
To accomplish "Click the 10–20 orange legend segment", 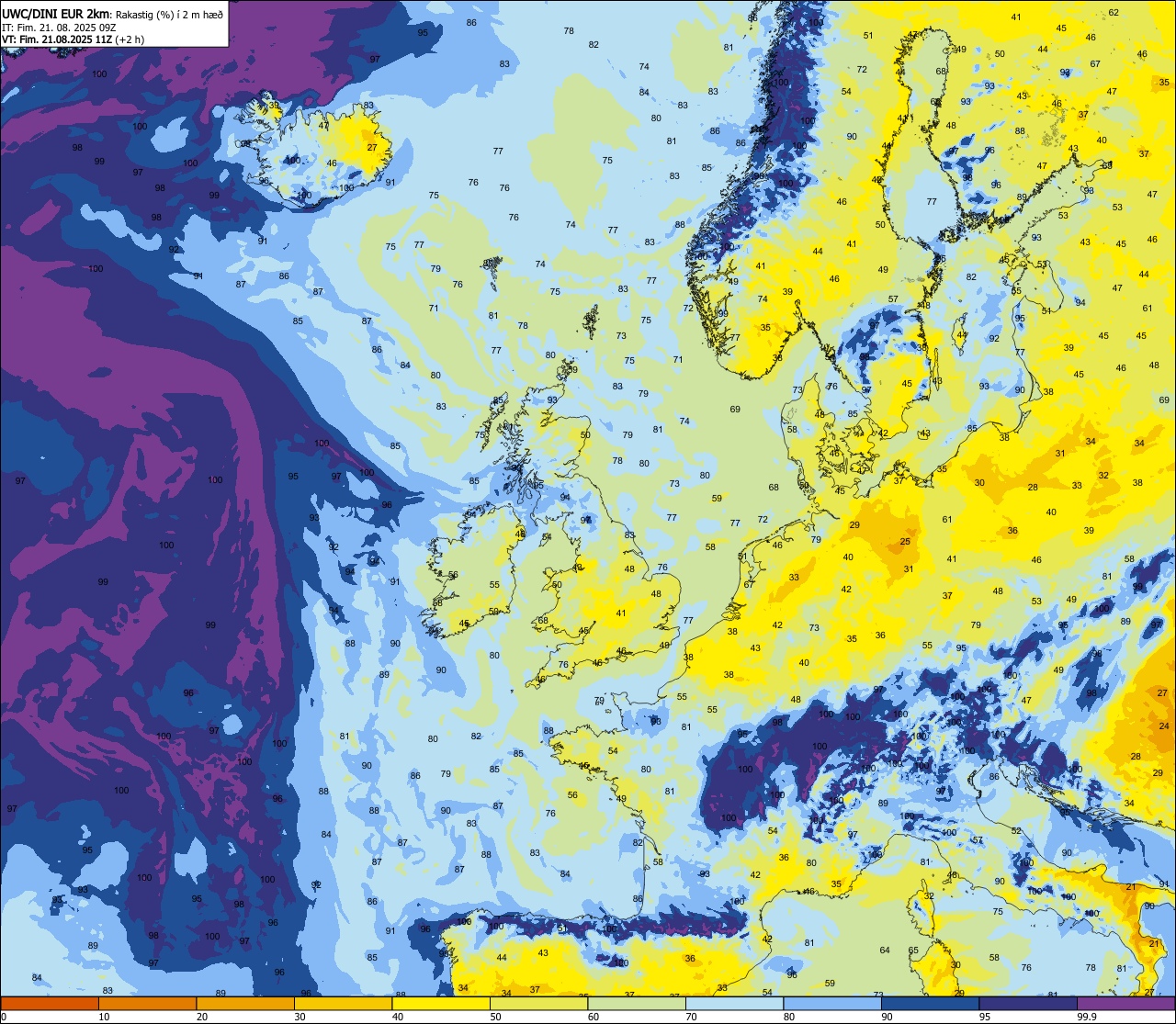I will pos(147,1003).
